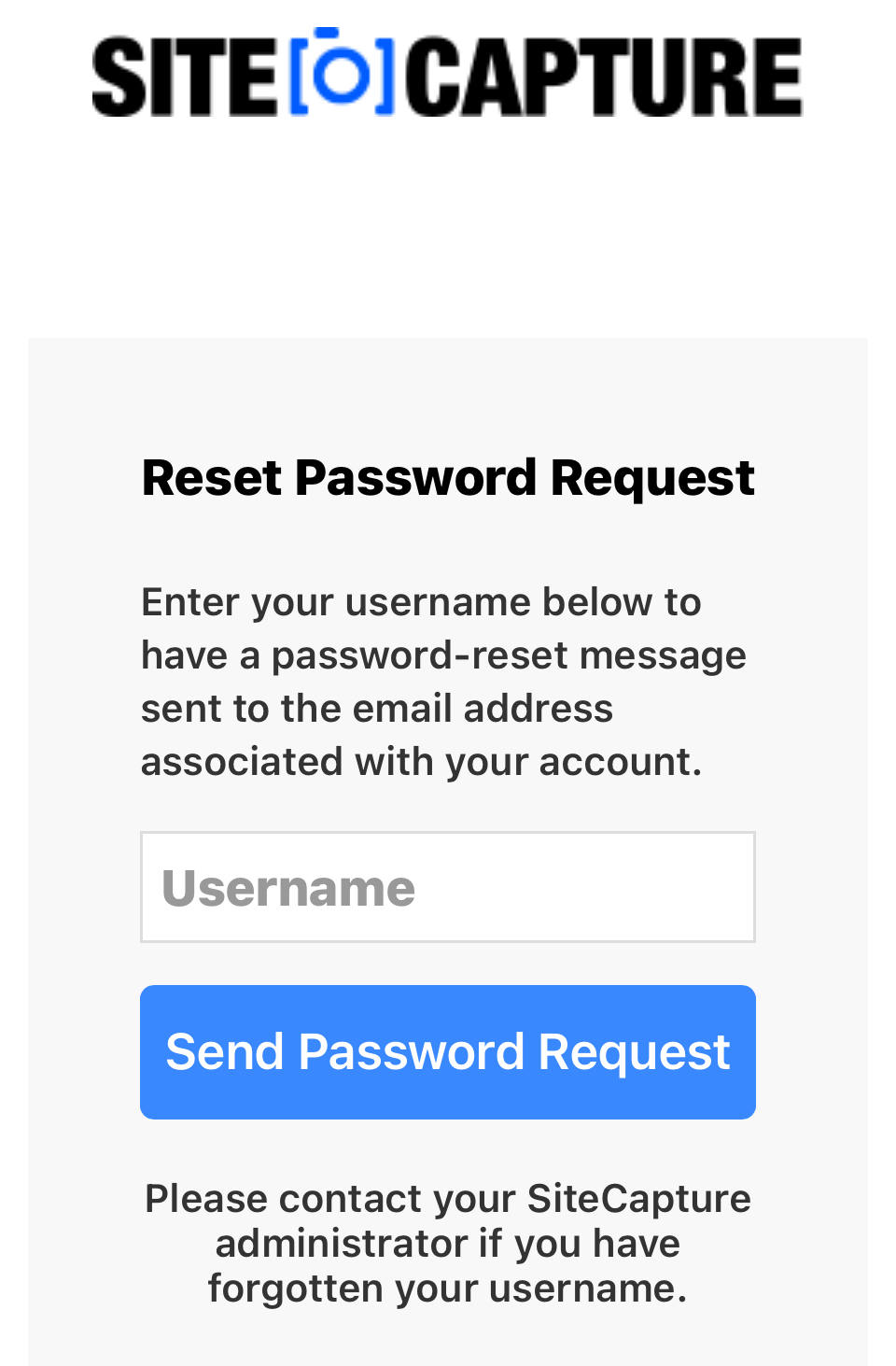The height and width of the screenshot is (1366, 896).
Task: Click the word 'Reset' in the heading
Action: pyautogui.click(x=212, y=478)
